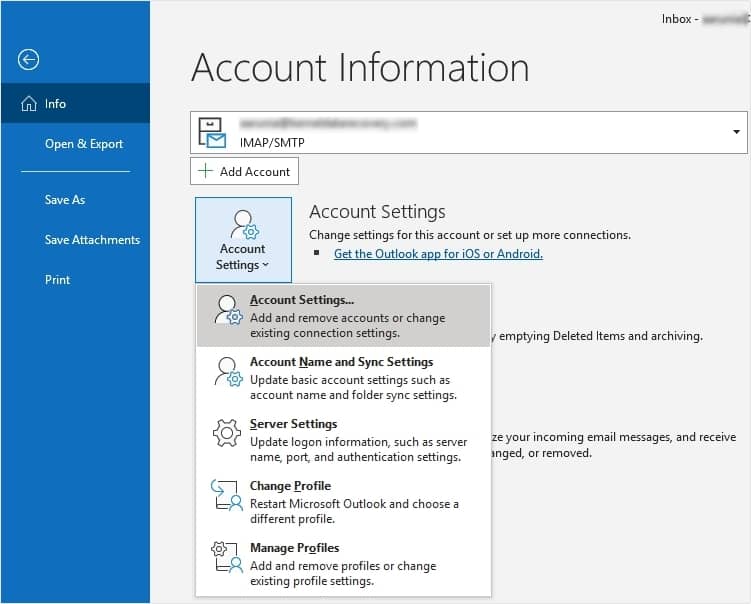Open the Open & Export page
The height and width of the screenshot is (604, 751).
click(x=84, y=144)
